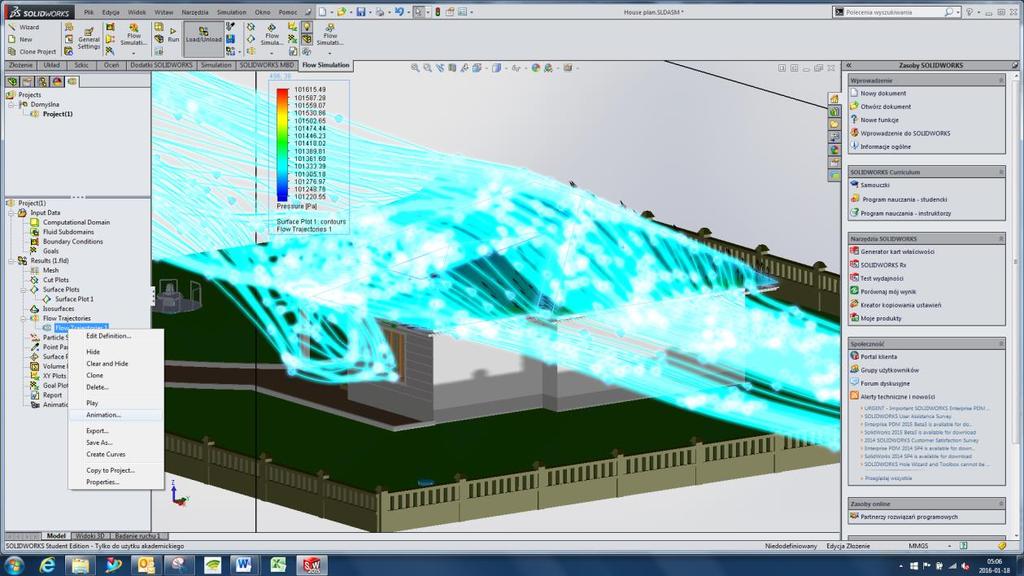
Task: Click the New project button
Action: (x=20, y=40)
